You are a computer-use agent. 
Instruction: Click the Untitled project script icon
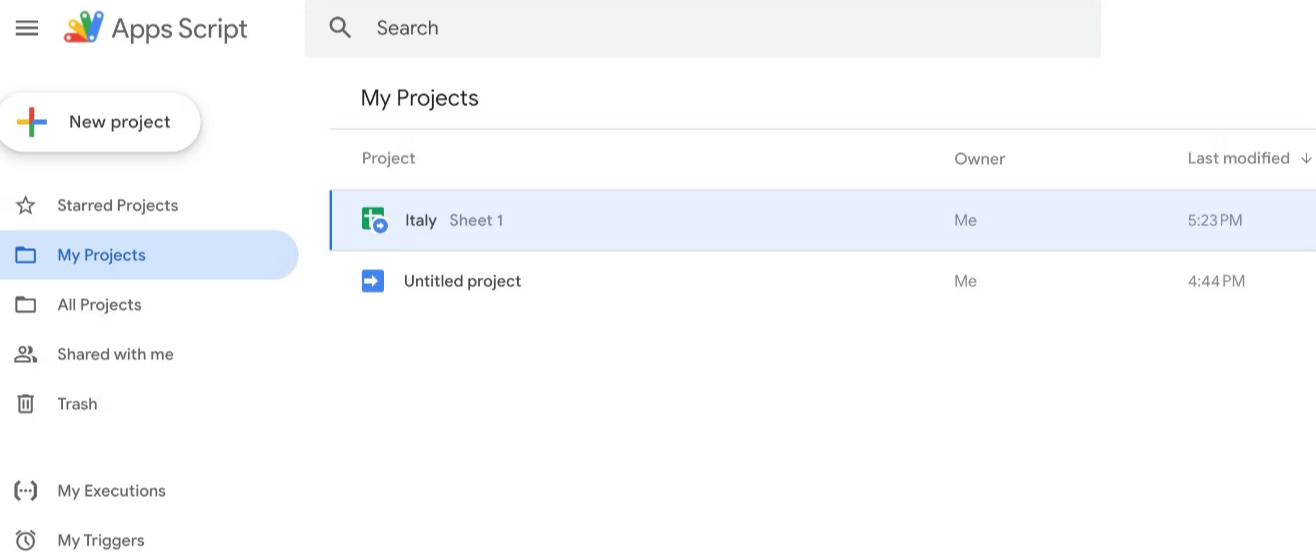click(373, 281)
